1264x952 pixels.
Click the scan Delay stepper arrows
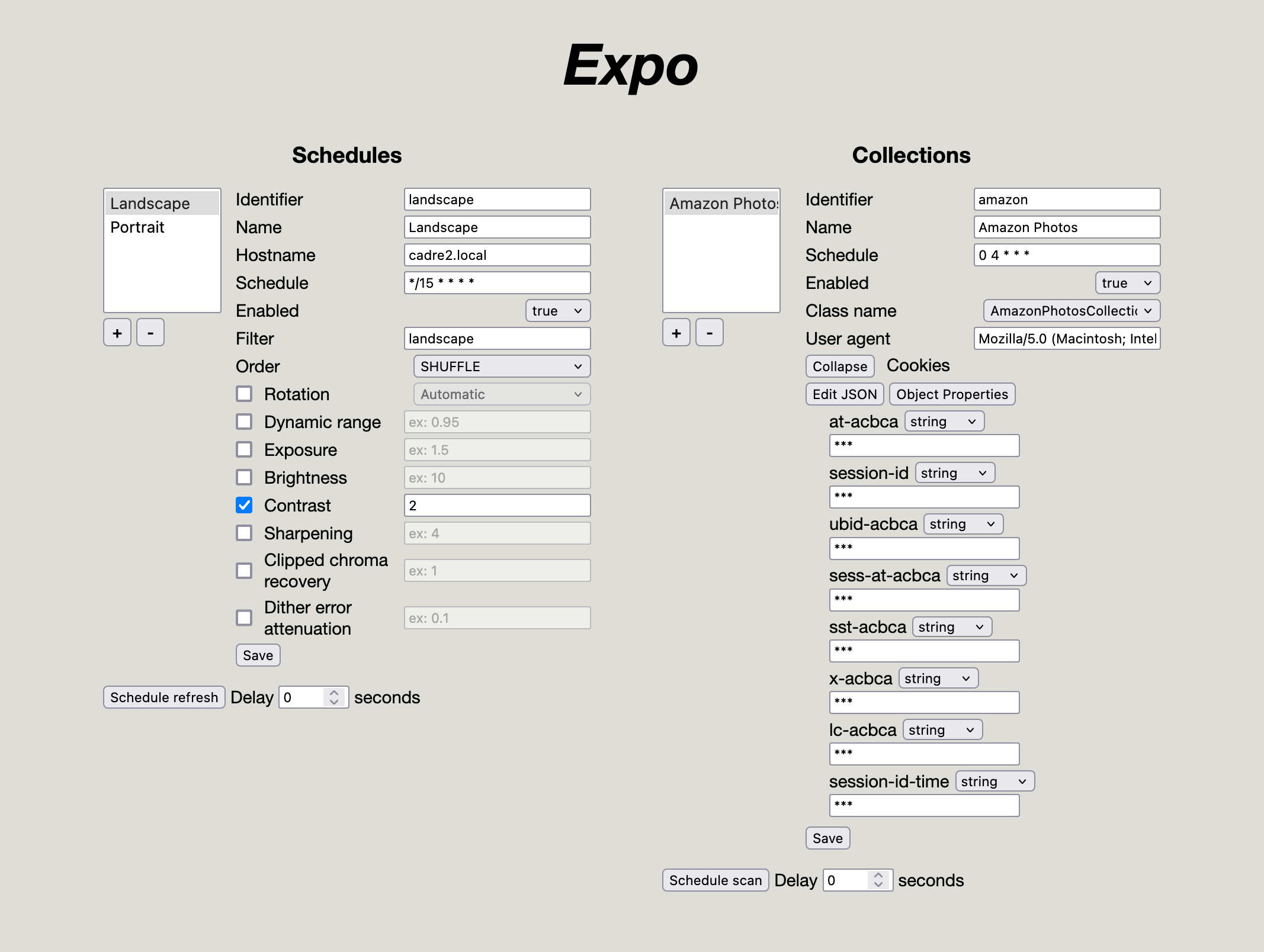(x=878, y=880)
